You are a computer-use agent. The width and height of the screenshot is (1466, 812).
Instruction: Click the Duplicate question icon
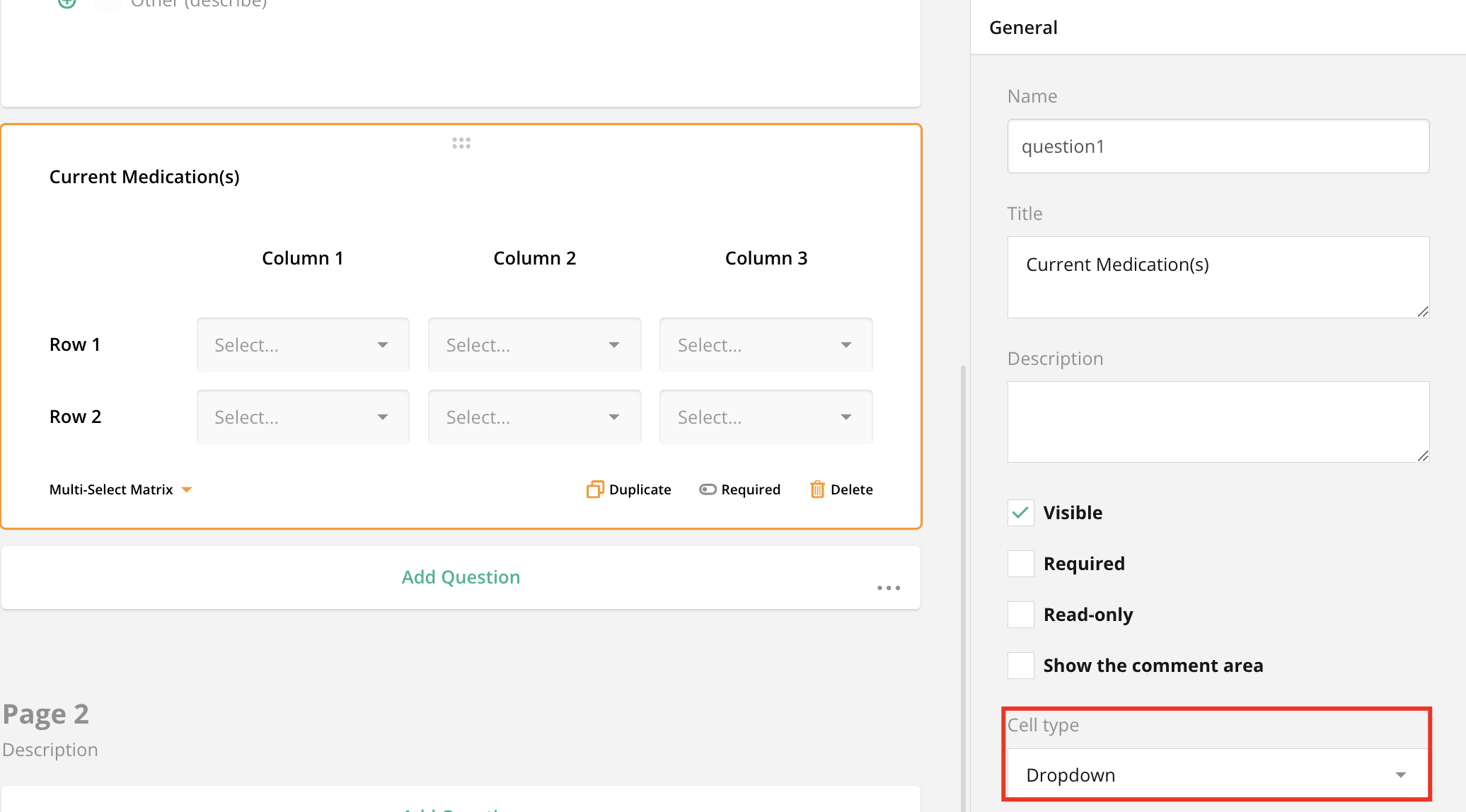[595, 489]
